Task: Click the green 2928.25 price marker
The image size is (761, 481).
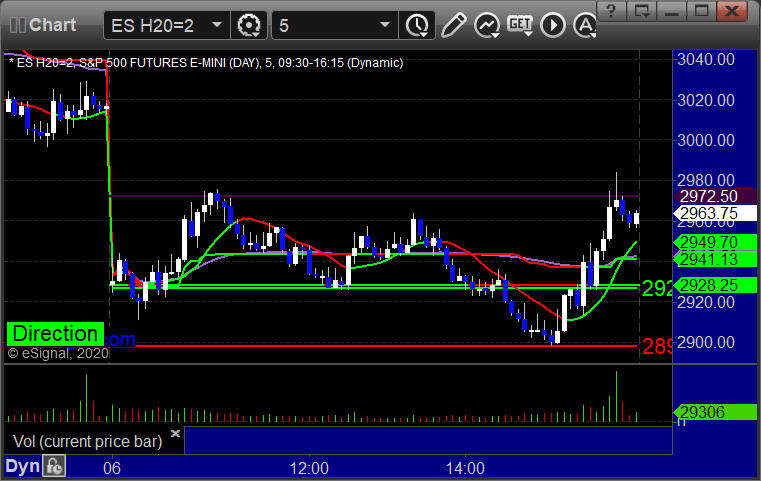Action: pos(714,285)
